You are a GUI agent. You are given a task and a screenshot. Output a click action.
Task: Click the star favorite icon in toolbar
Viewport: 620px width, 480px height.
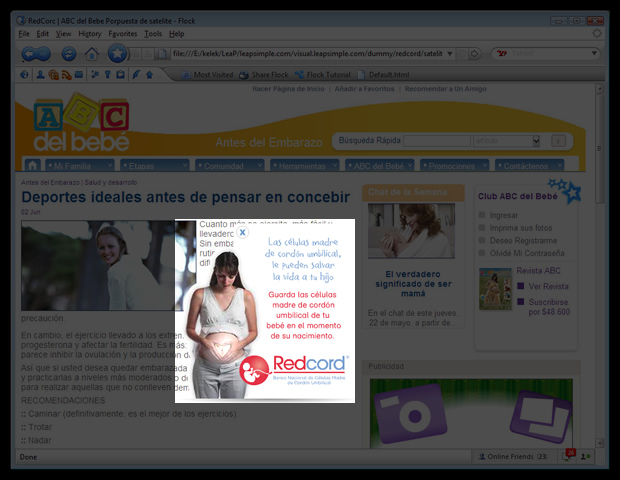(118, 53)
